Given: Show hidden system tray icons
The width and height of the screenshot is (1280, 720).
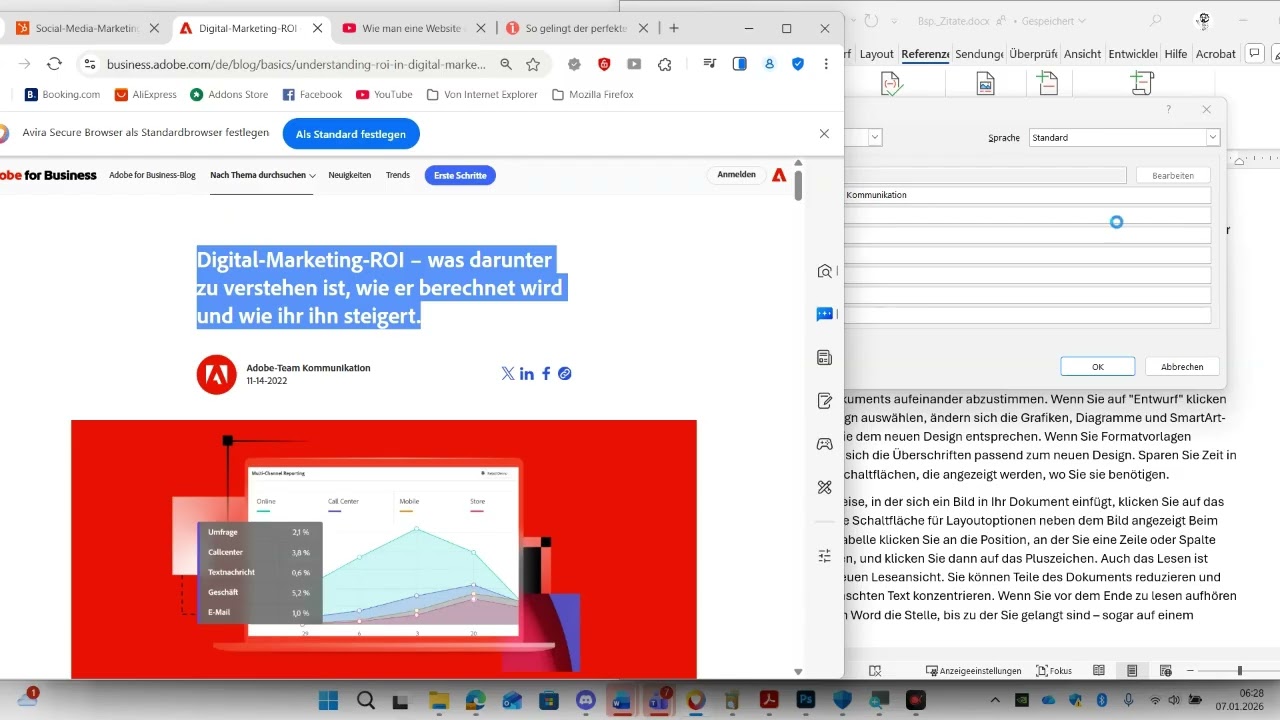Looking at the screenshot, I should point(994,700).
